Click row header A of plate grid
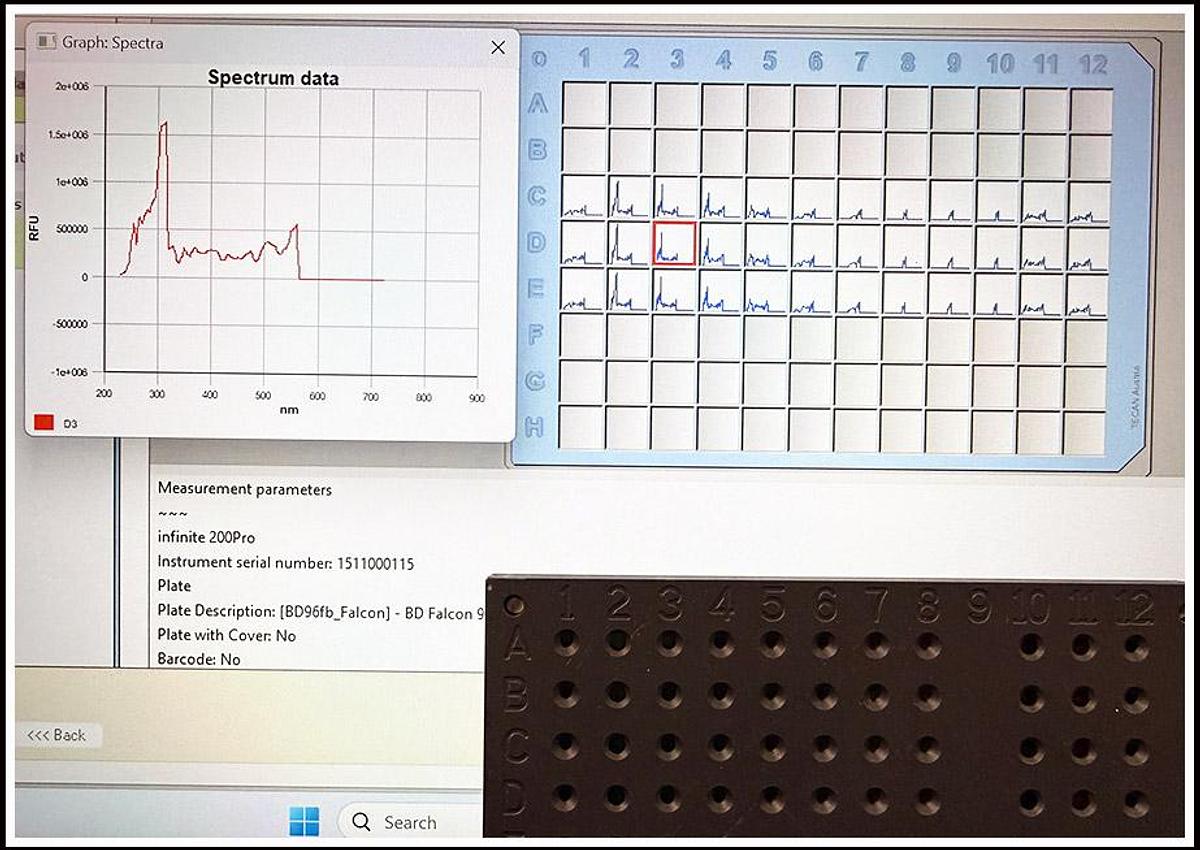 tap(537, 104)
